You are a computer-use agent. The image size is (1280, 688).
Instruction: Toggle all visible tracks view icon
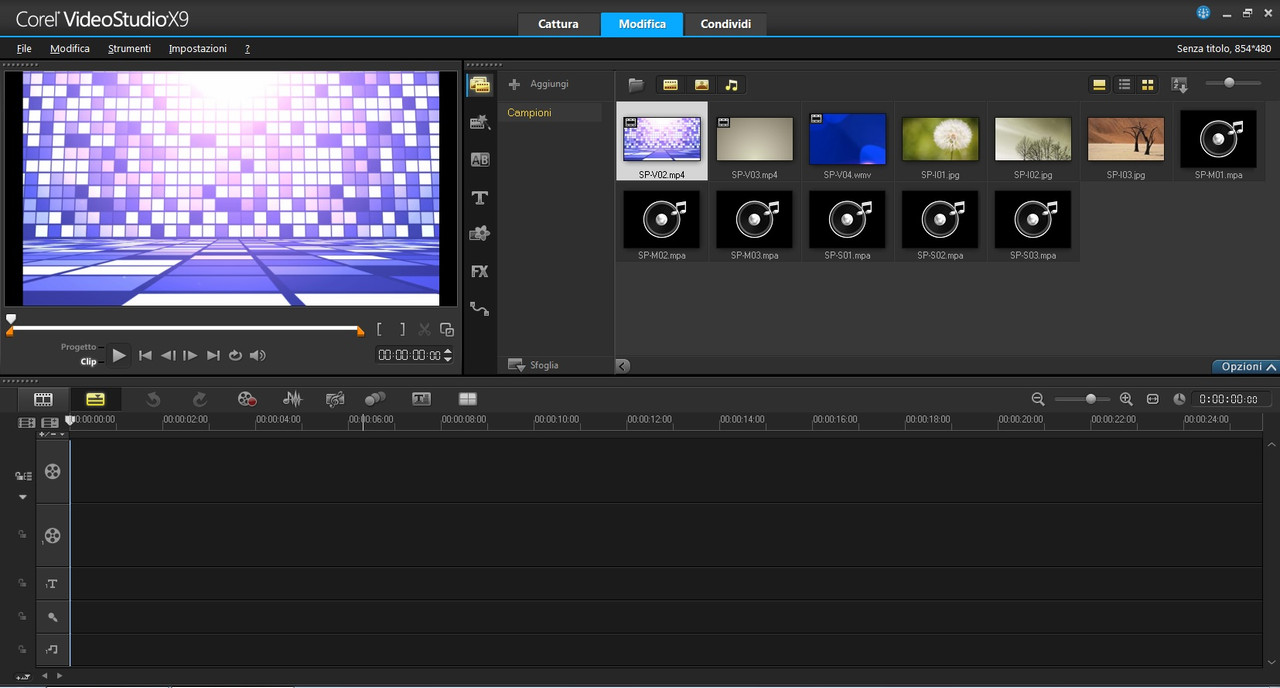coord(27,423)
